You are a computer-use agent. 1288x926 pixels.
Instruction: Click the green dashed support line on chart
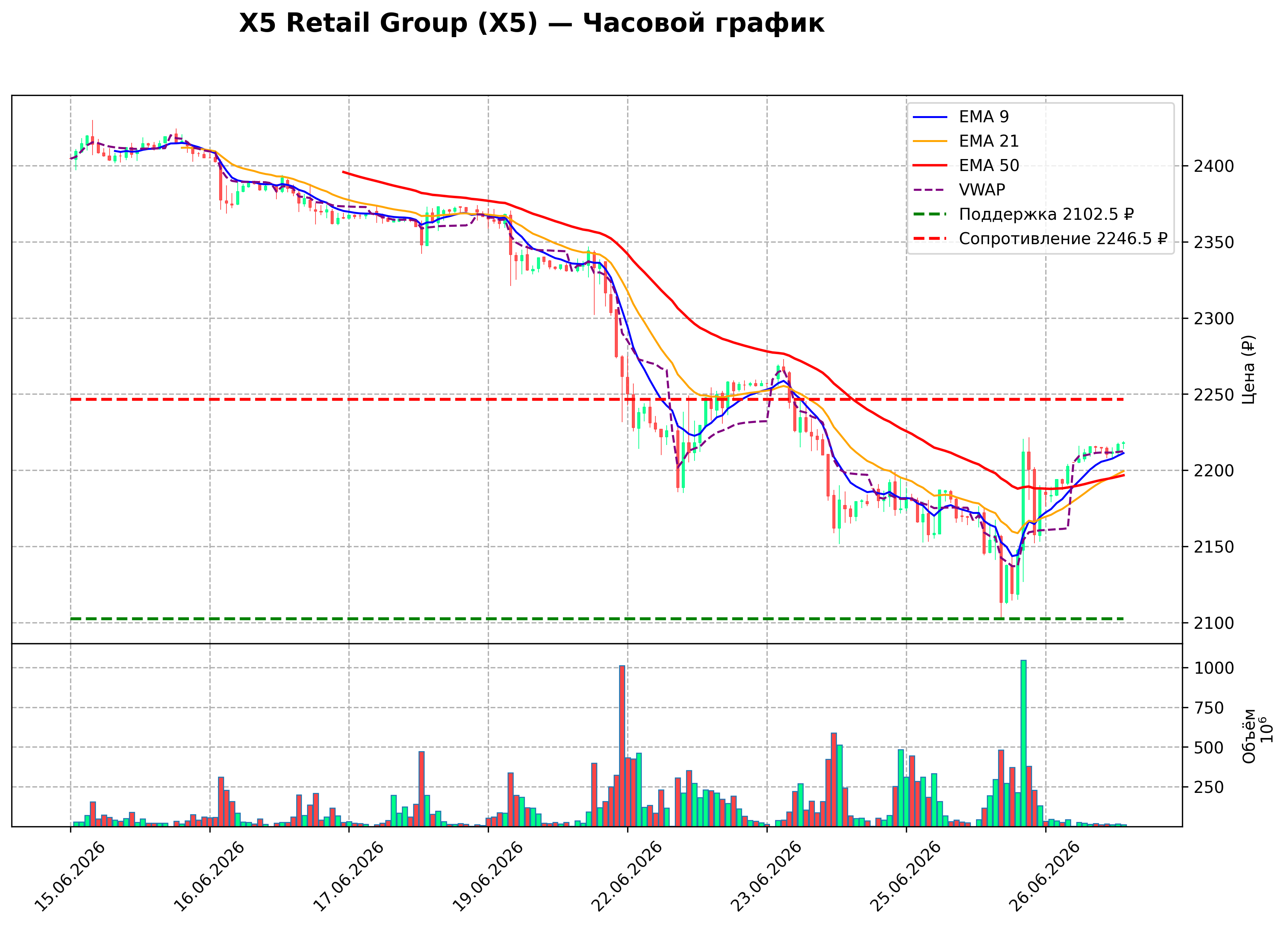coord(596,619)
